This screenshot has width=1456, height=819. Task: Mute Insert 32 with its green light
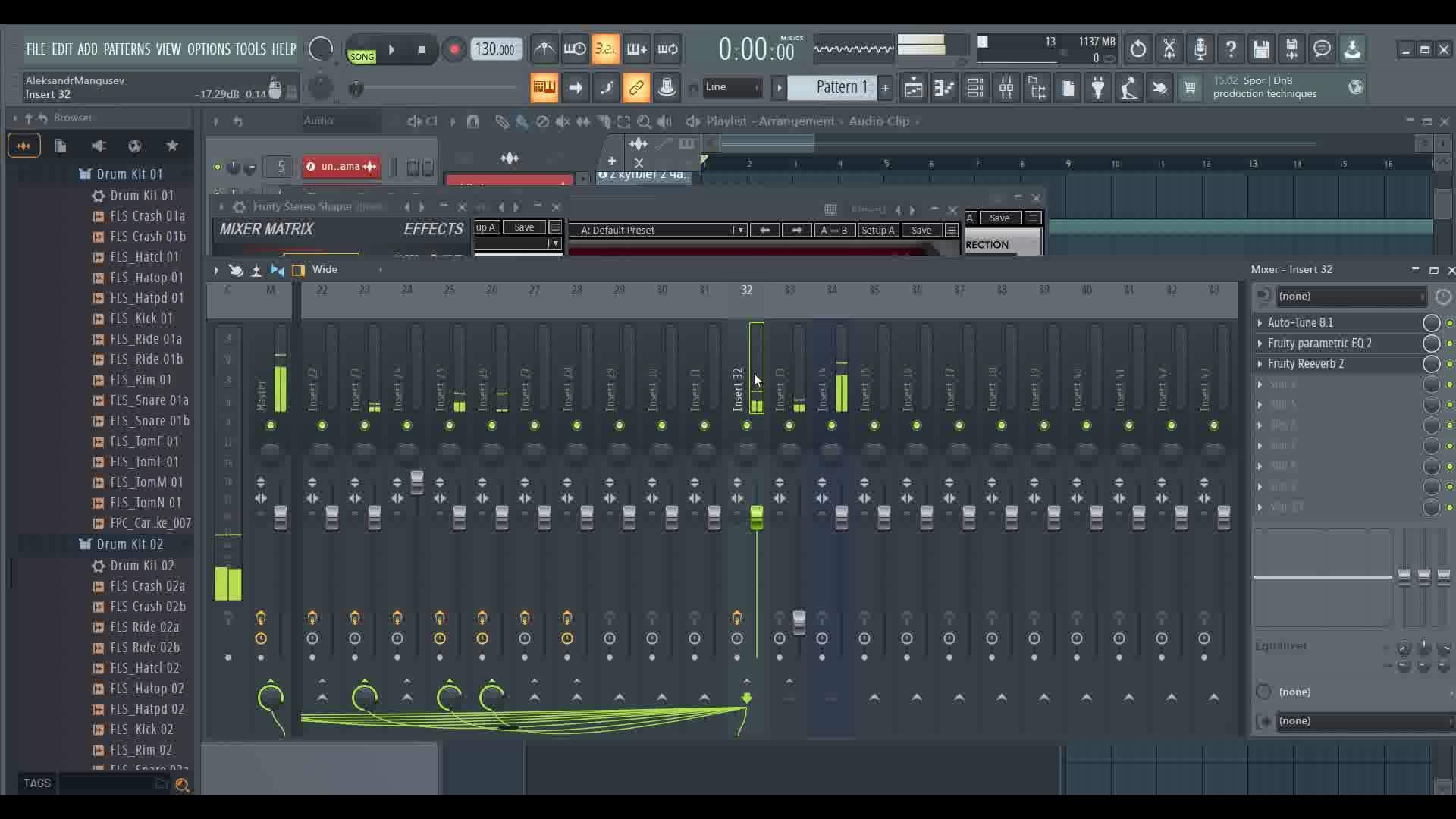(747, 425)
